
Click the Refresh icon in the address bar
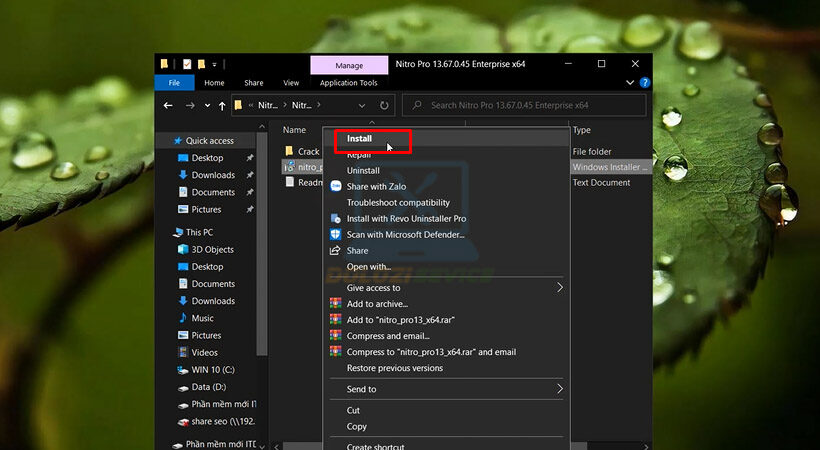click(384, 105)
